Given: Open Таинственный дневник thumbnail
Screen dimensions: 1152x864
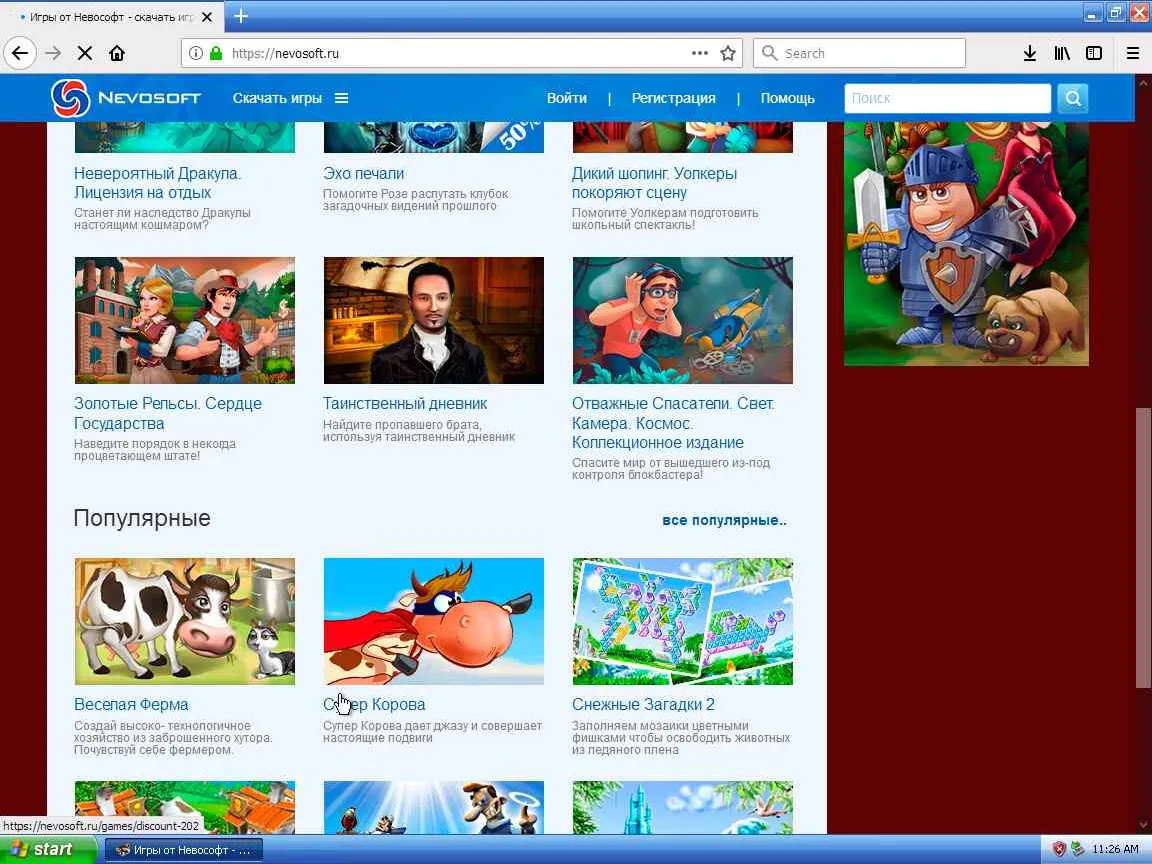Looking at the screenshot, I should (x=433, y=320).
